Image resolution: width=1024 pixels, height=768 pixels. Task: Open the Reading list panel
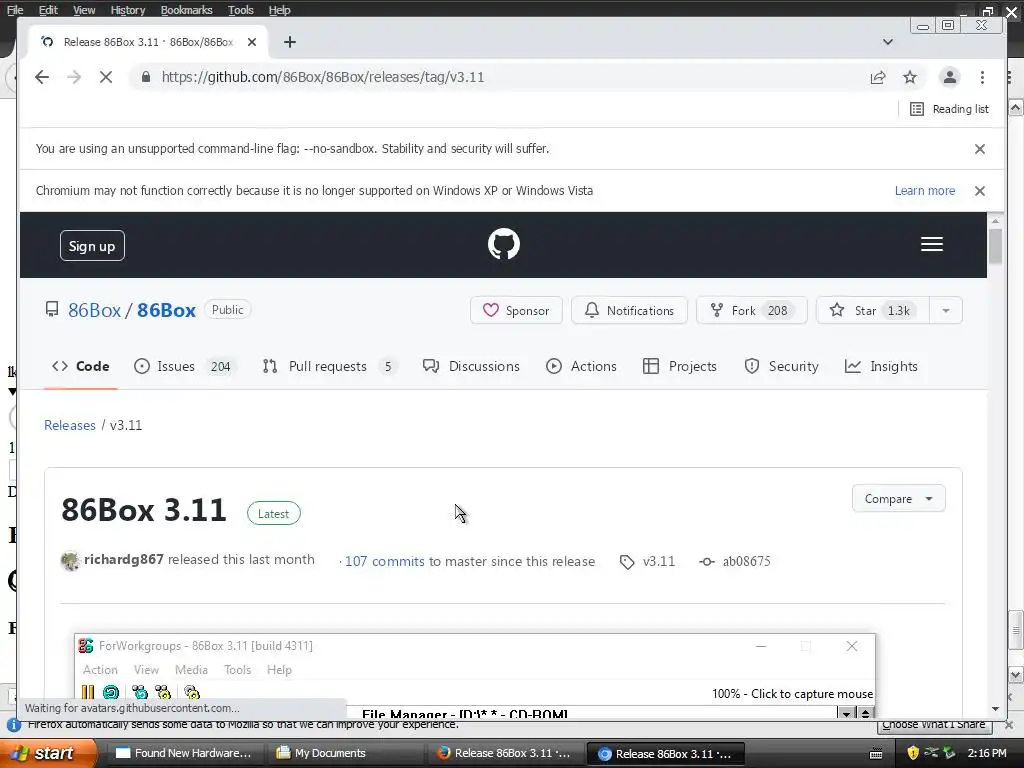950,109
